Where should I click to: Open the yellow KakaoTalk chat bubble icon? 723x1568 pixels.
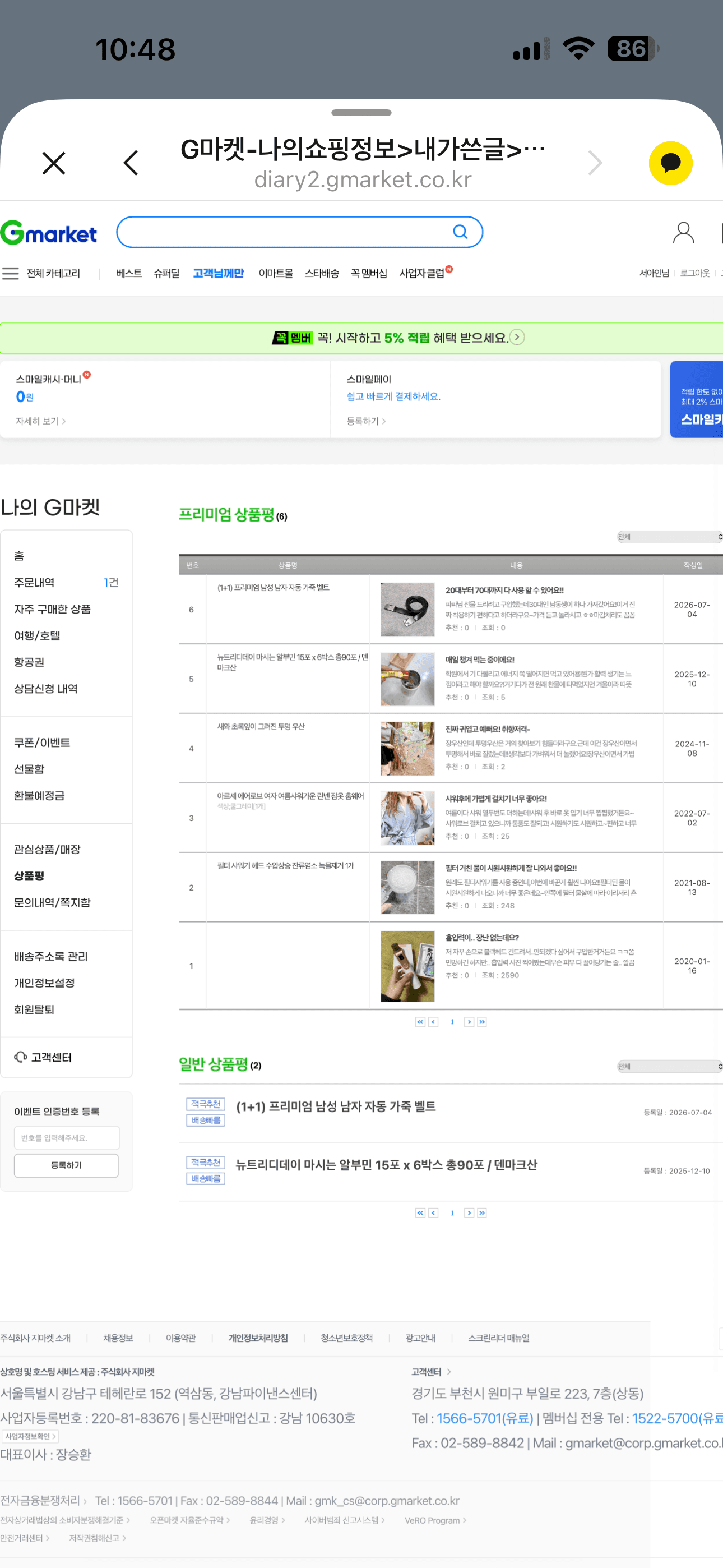(x=671, y=163)
